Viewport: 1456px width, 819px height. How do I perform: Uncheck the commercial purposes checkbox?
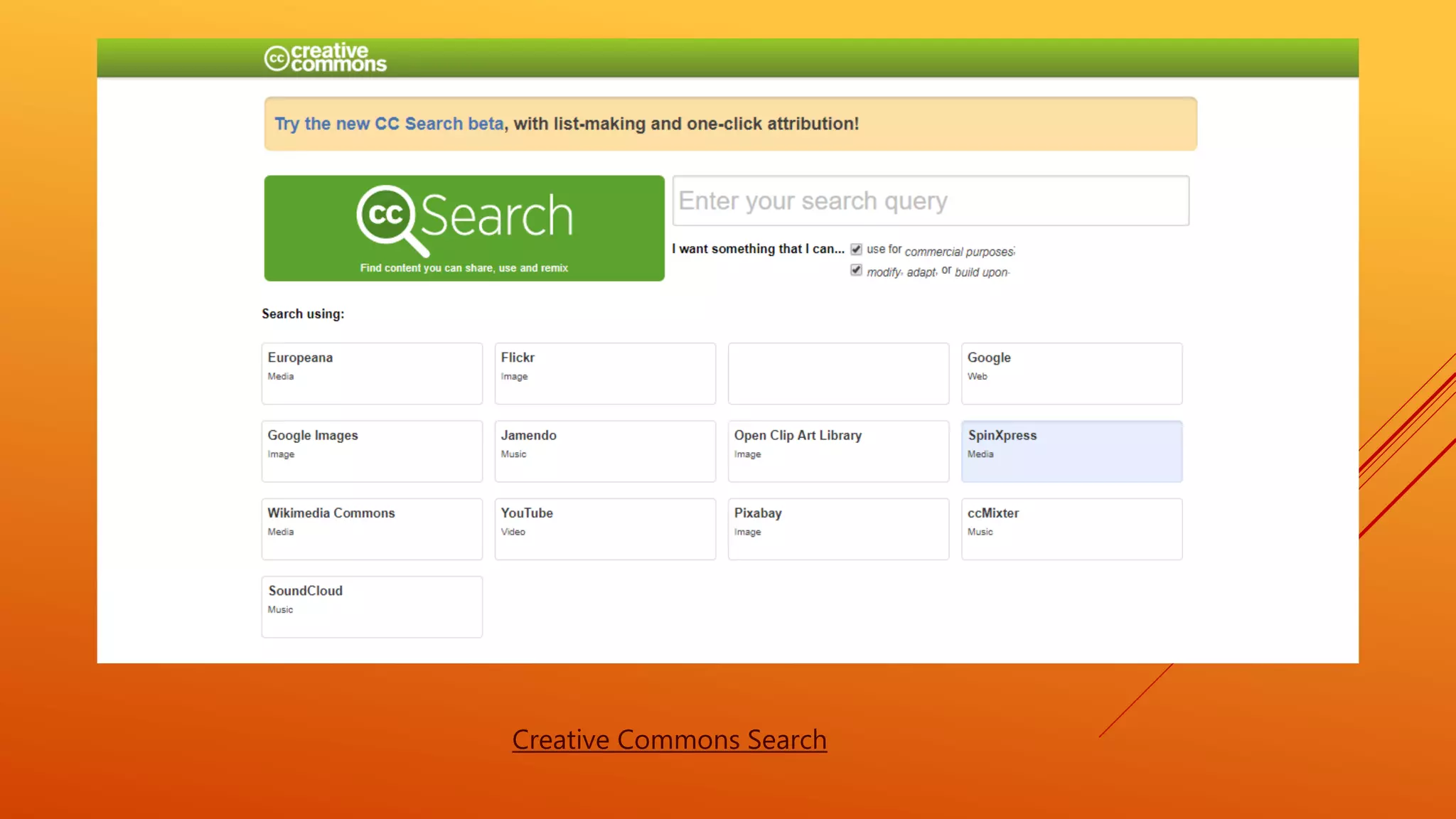pyautogui.click(x=855, y=249)
